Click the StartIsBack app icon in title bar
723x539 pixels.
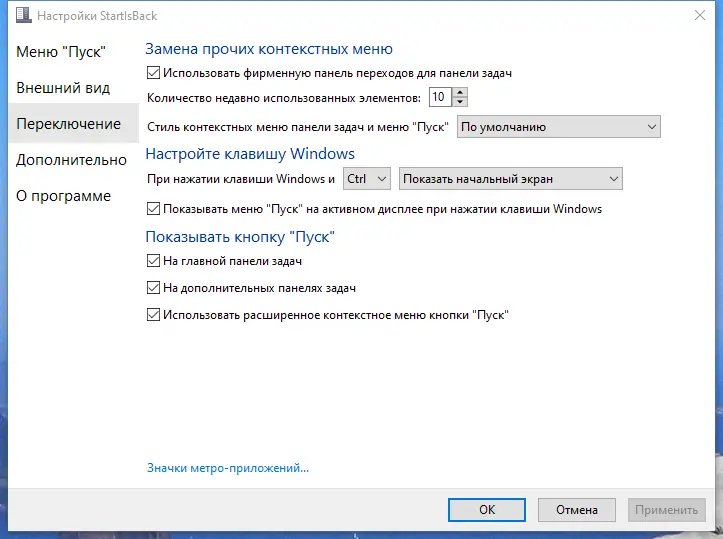point(23,15)
